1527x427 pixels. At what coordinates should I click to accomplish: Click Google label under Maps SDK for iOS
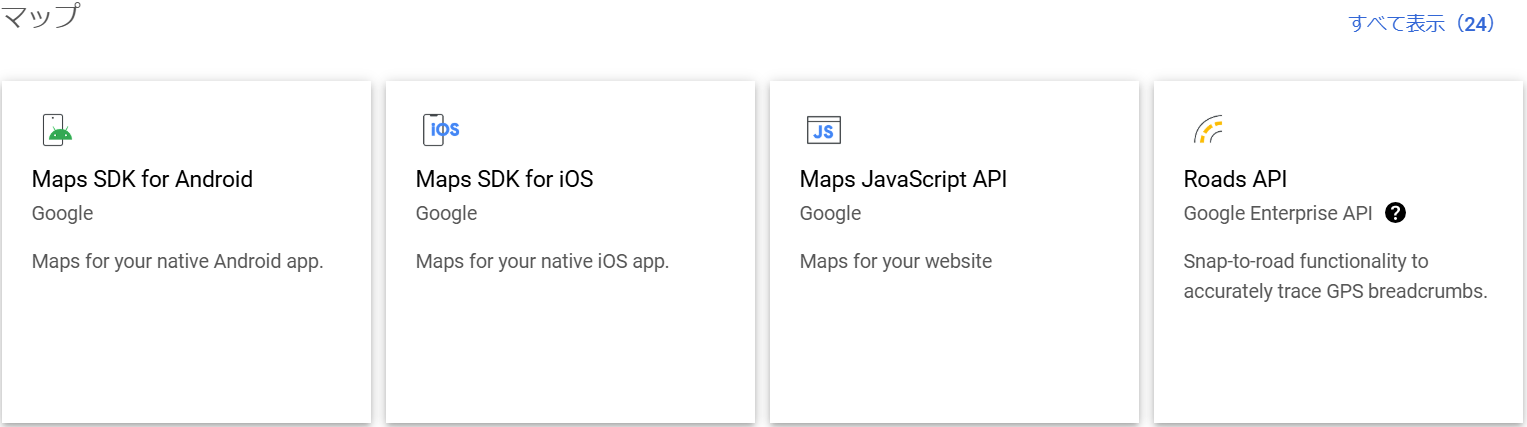point(446,213)
